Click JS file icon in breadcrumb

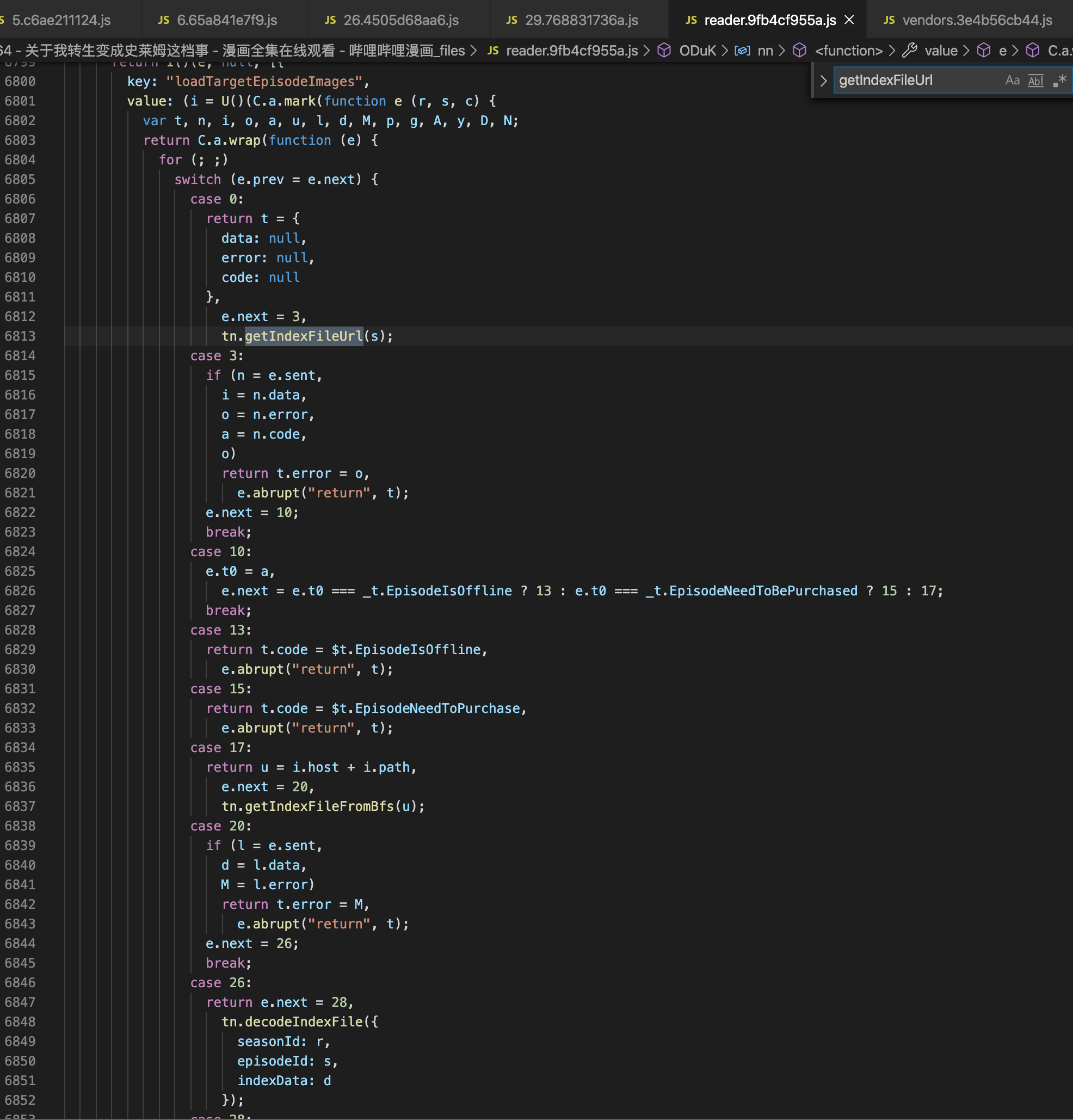coord(493,51)
